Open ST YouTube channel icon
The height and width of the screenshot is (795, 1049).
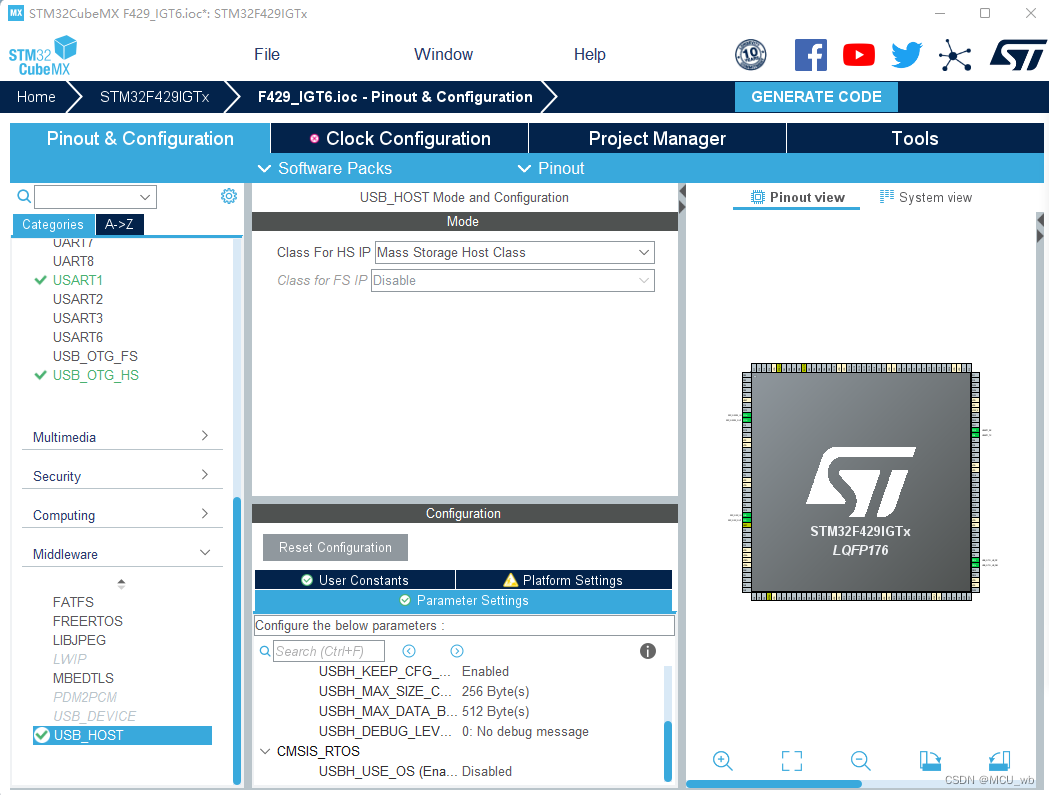pos(858,55)
